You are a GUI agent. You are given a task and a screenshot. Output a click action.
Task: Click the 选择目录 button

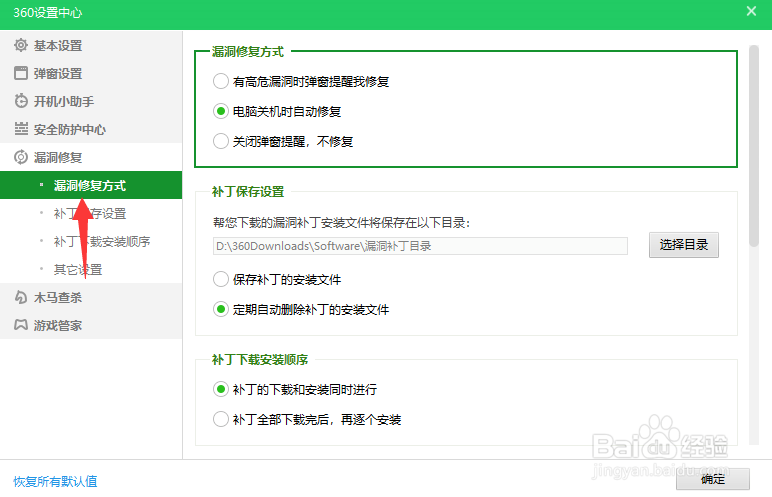point(683,245)
